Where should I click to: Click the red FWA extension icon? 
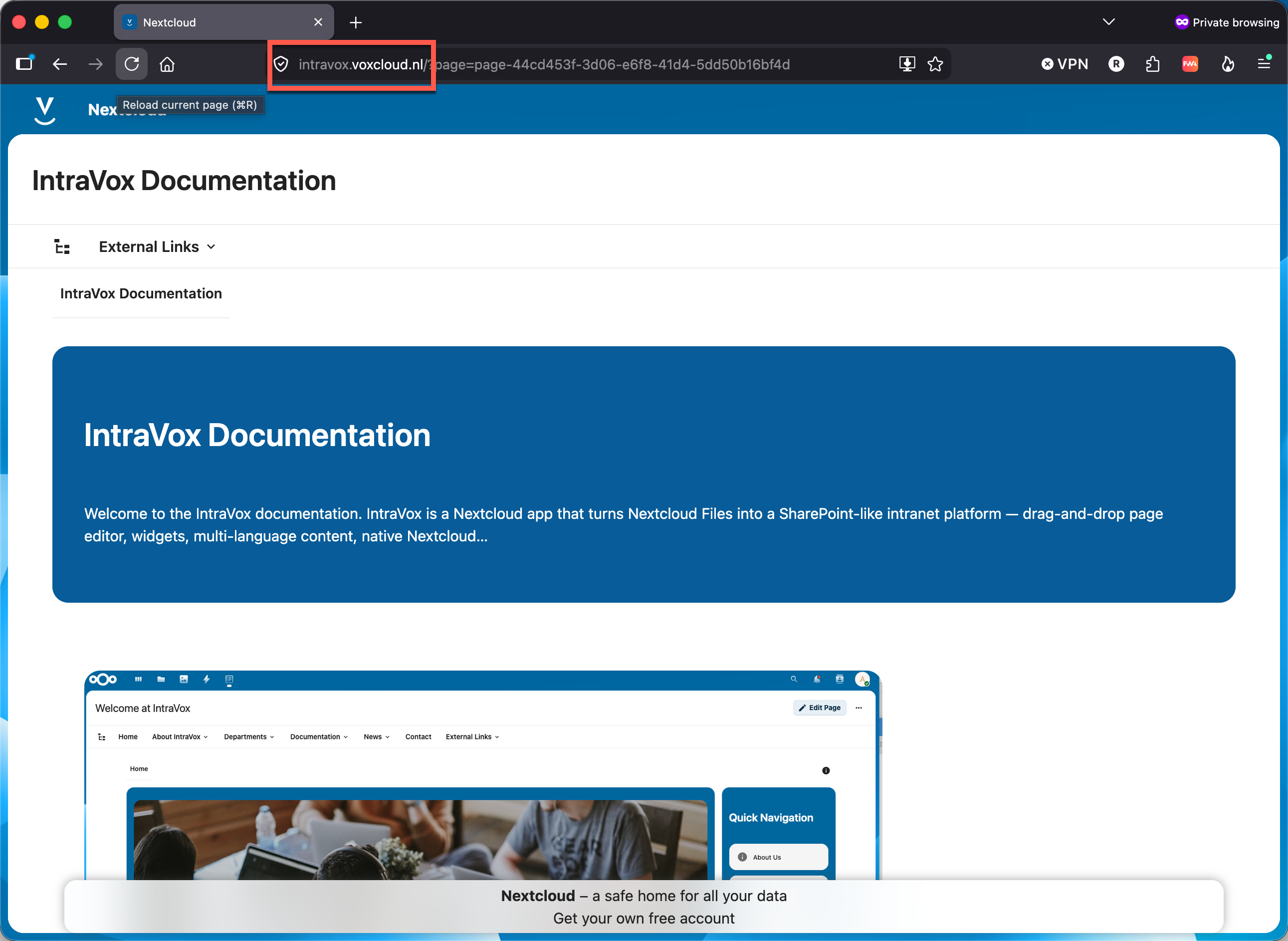tap(1190, 64)
